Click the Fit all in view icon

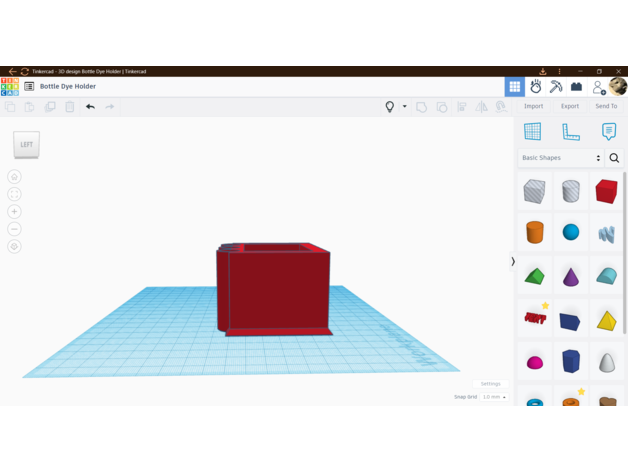coord(14,194)
